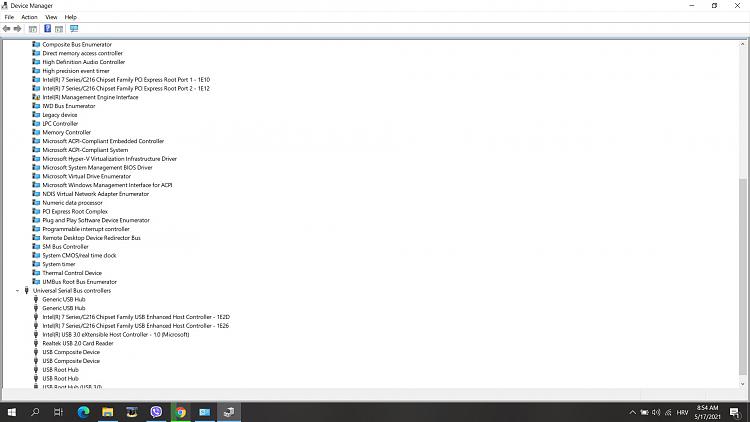
Task: Click the icon beside Composite Bus Enumerator
Action: click(x=36, y=44)
